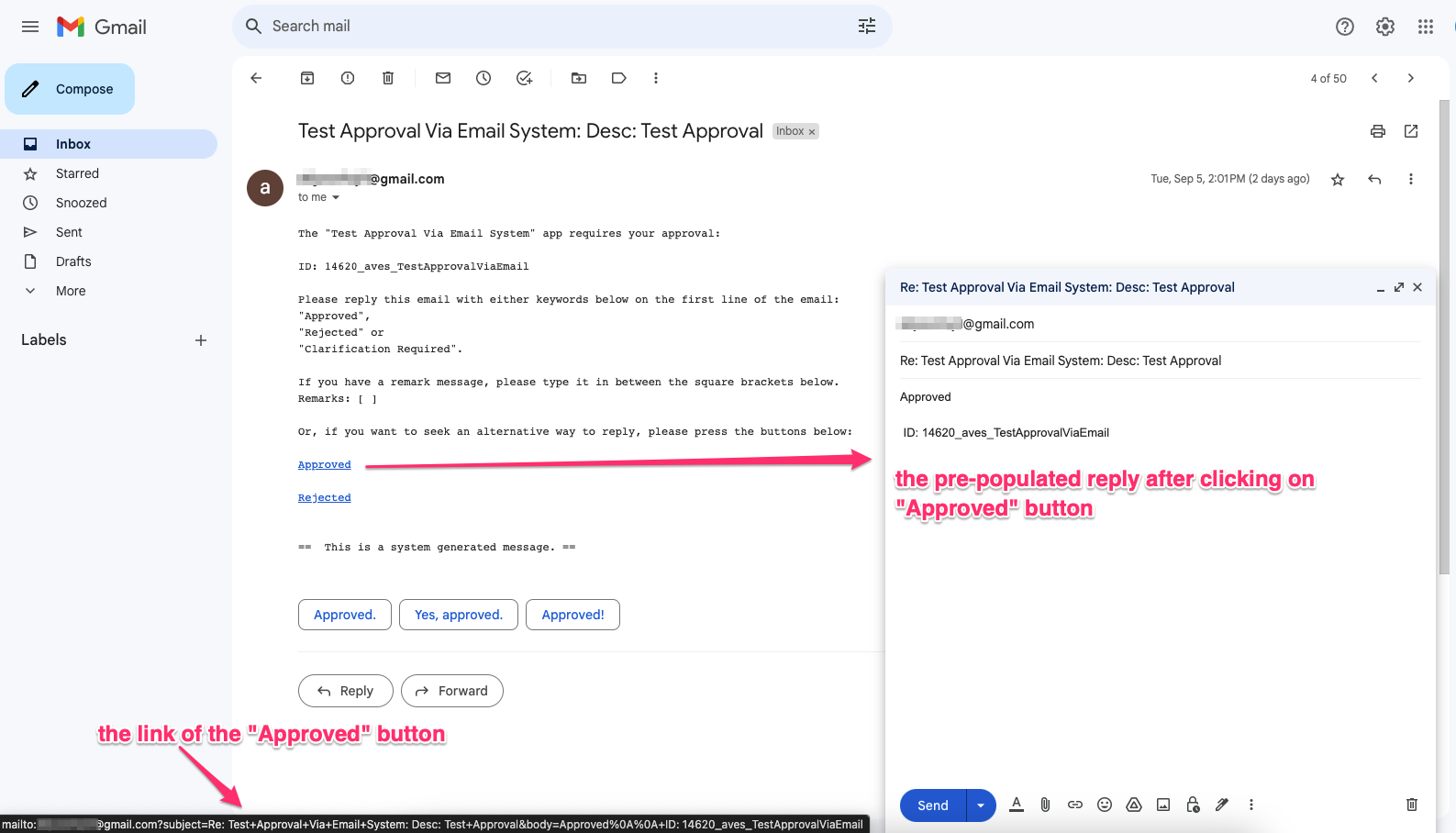The image size is (1456, 833).
Task: Attach a file in the reply window
Action: 1045,805
